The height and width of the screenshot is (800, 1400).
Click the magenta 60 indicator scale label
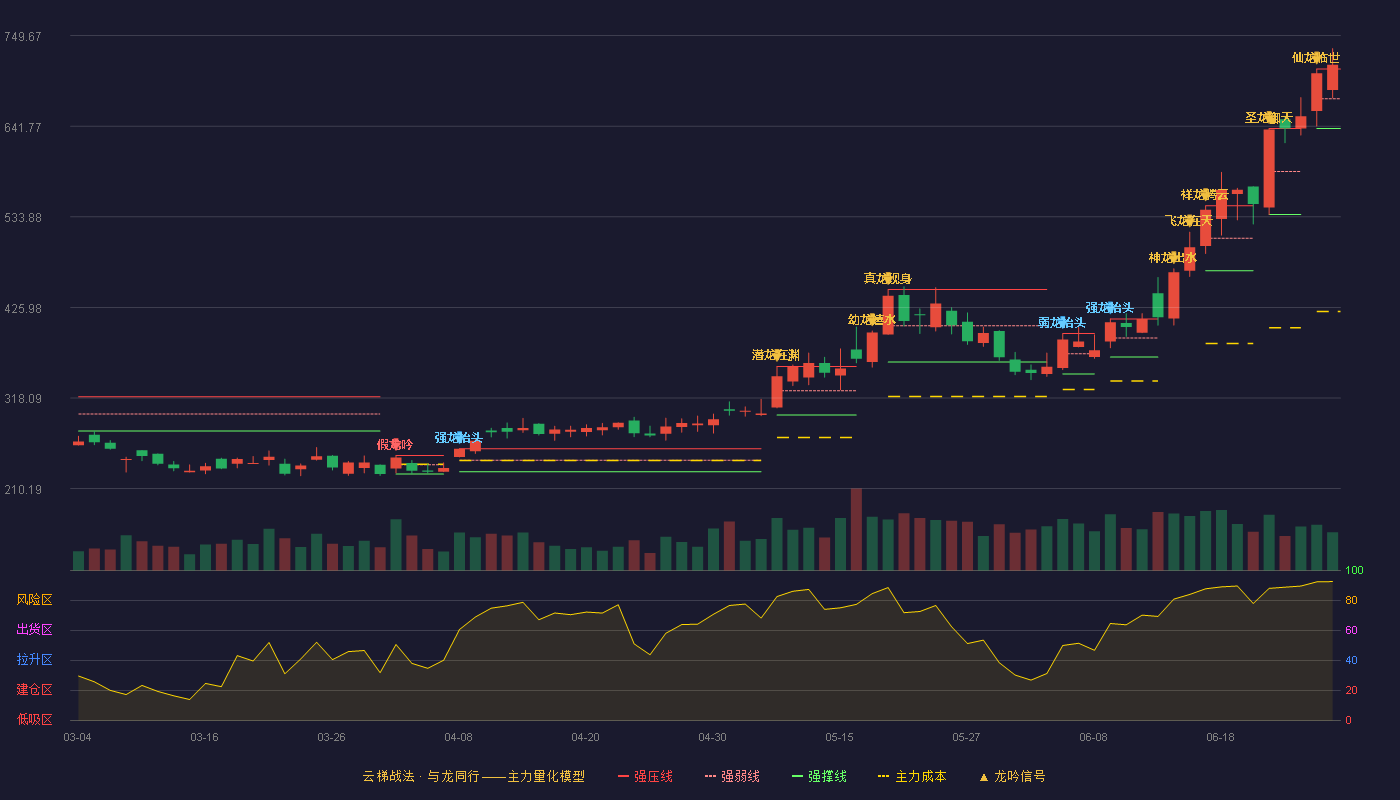[1351, 630]
